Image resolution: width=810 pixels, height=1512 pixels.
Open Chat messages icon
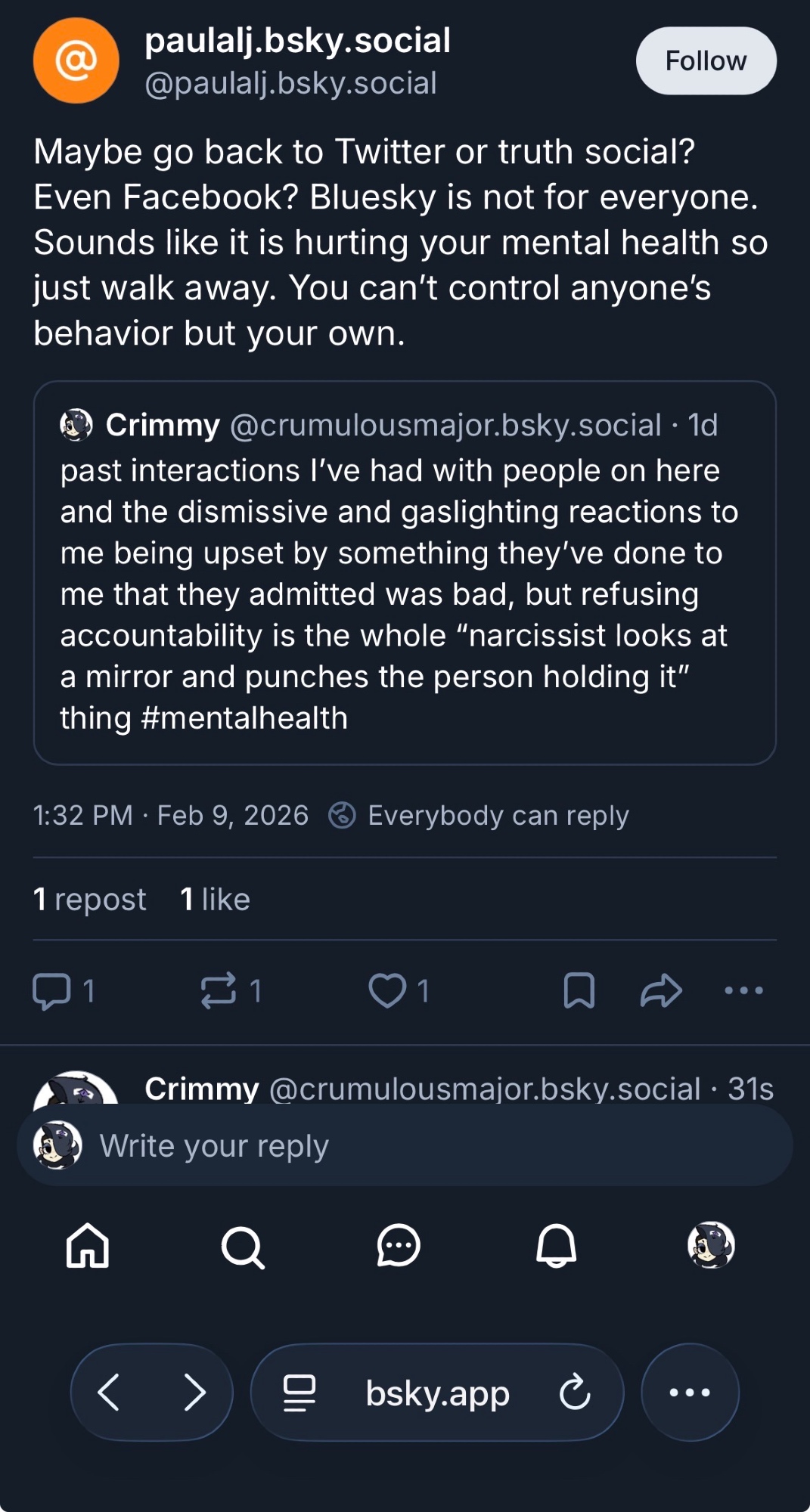399,1245
